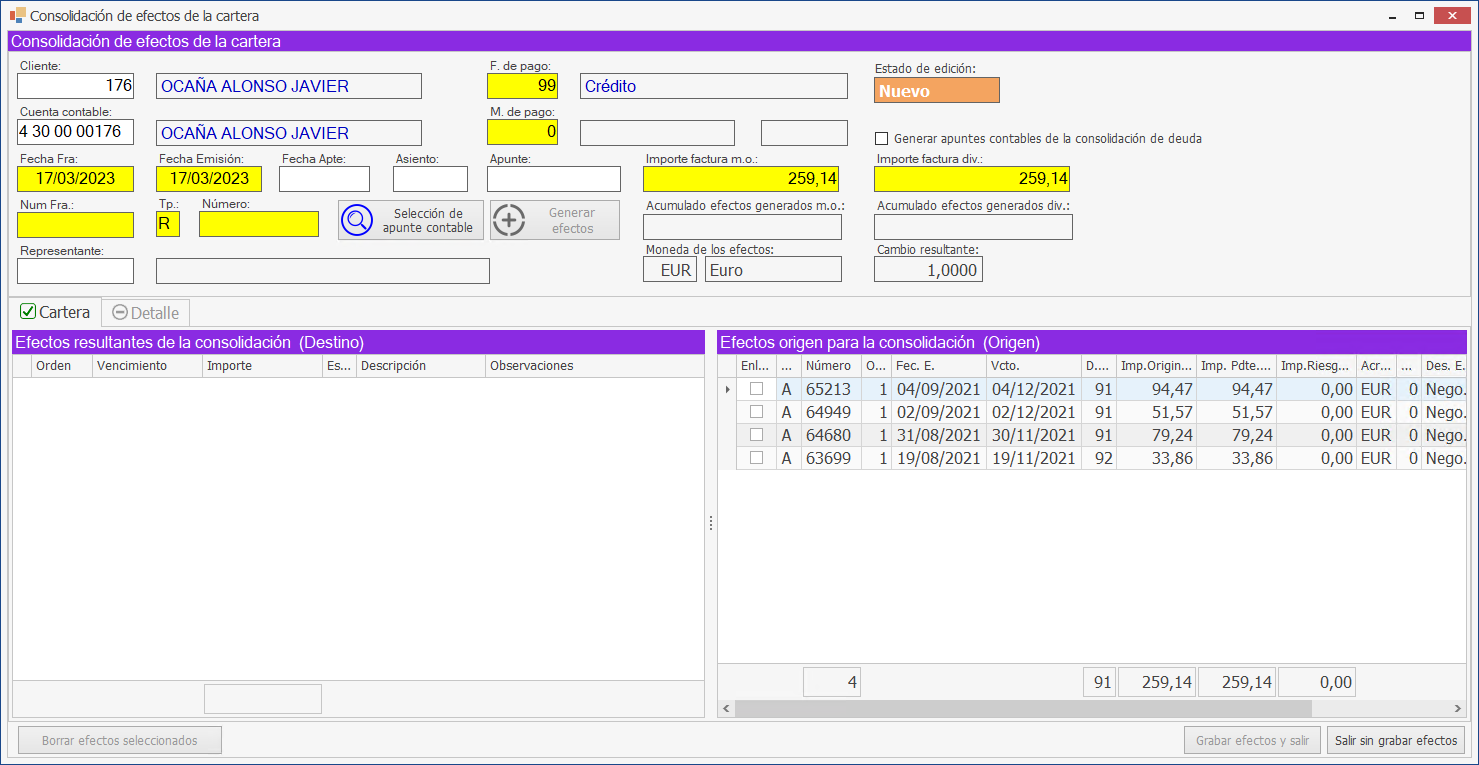The width and height of the screenshot is (1479, 765).
Task: Click the row indicator arrow beside effect 65213
Action: [x=727, y=389]
